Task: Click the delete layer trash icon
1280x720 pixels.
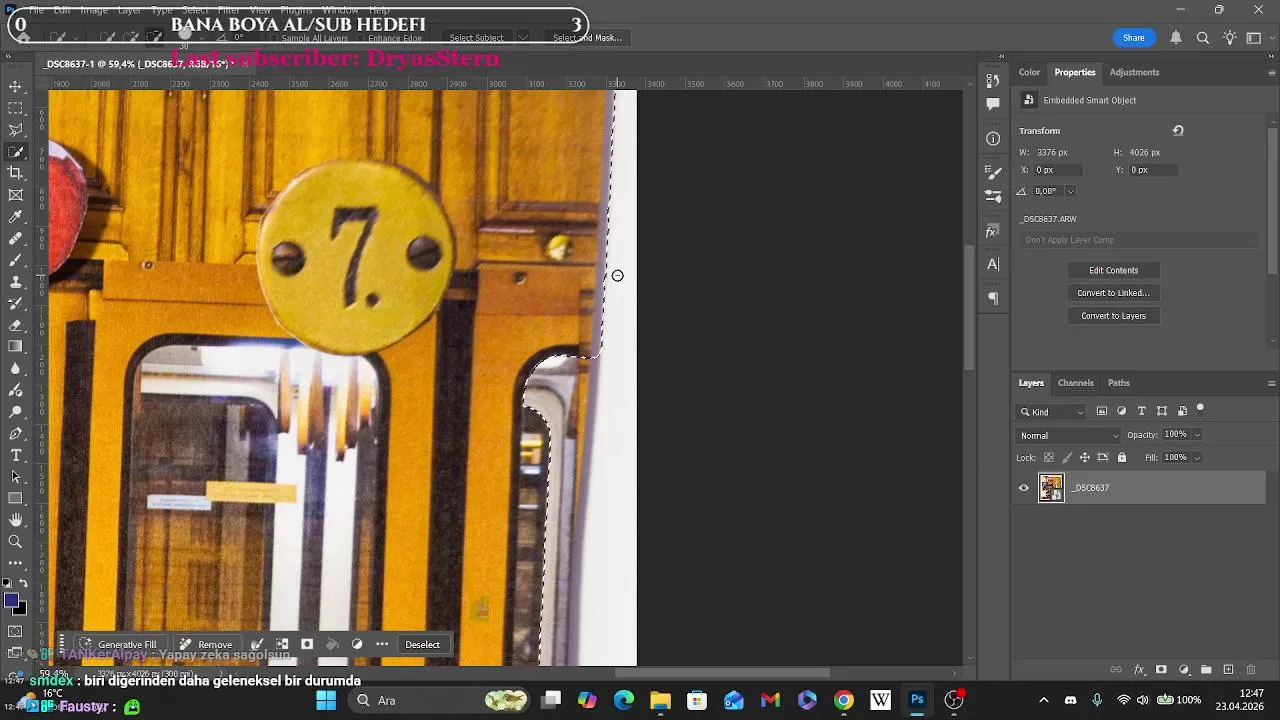Action: click(1251, 670)
